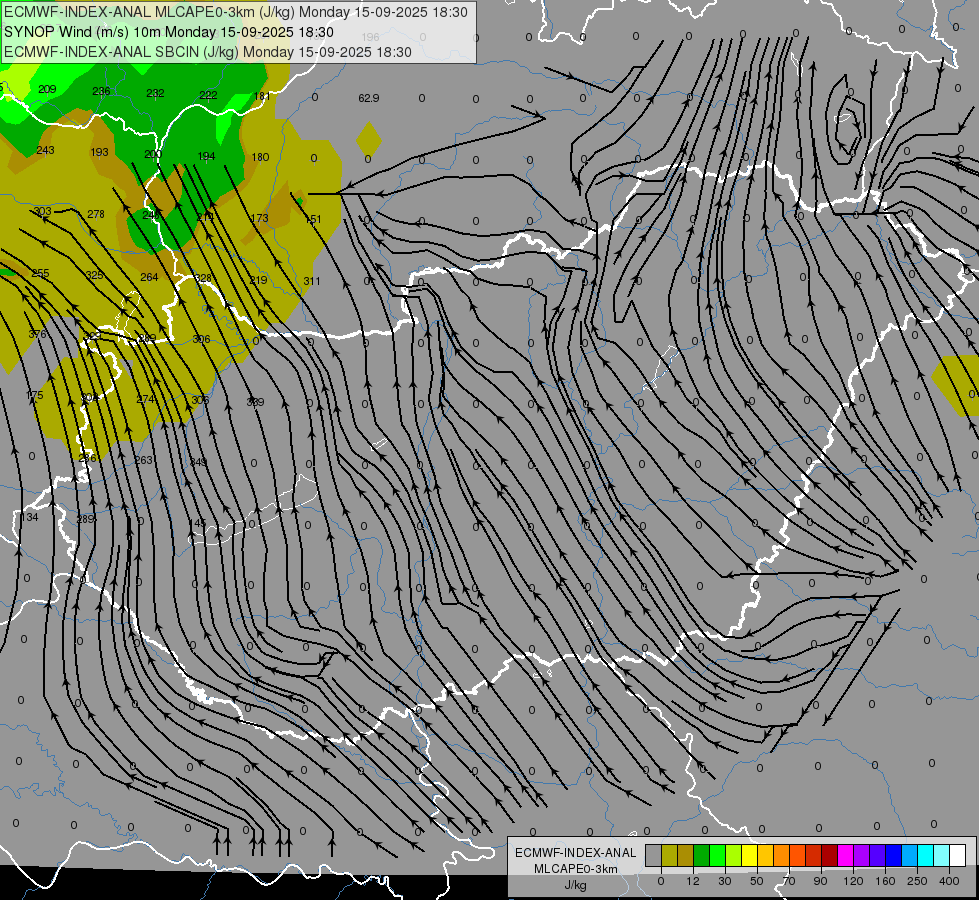Click the map value 219
This screenshot has width=979, height=900.
pos(258,280)
